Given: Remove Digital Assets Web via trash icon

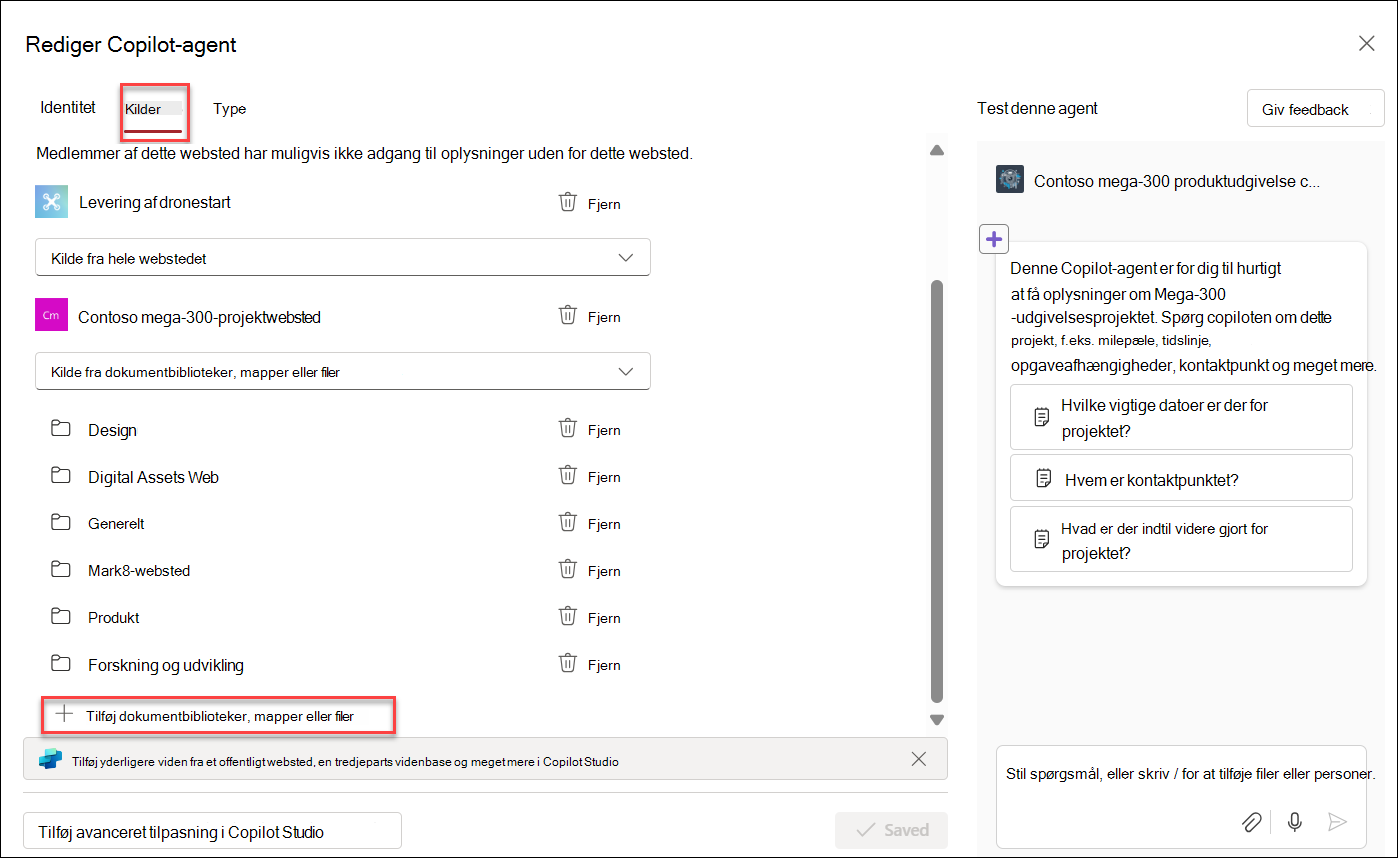Looking at the screenshot, I should click(x=567, y=475).
